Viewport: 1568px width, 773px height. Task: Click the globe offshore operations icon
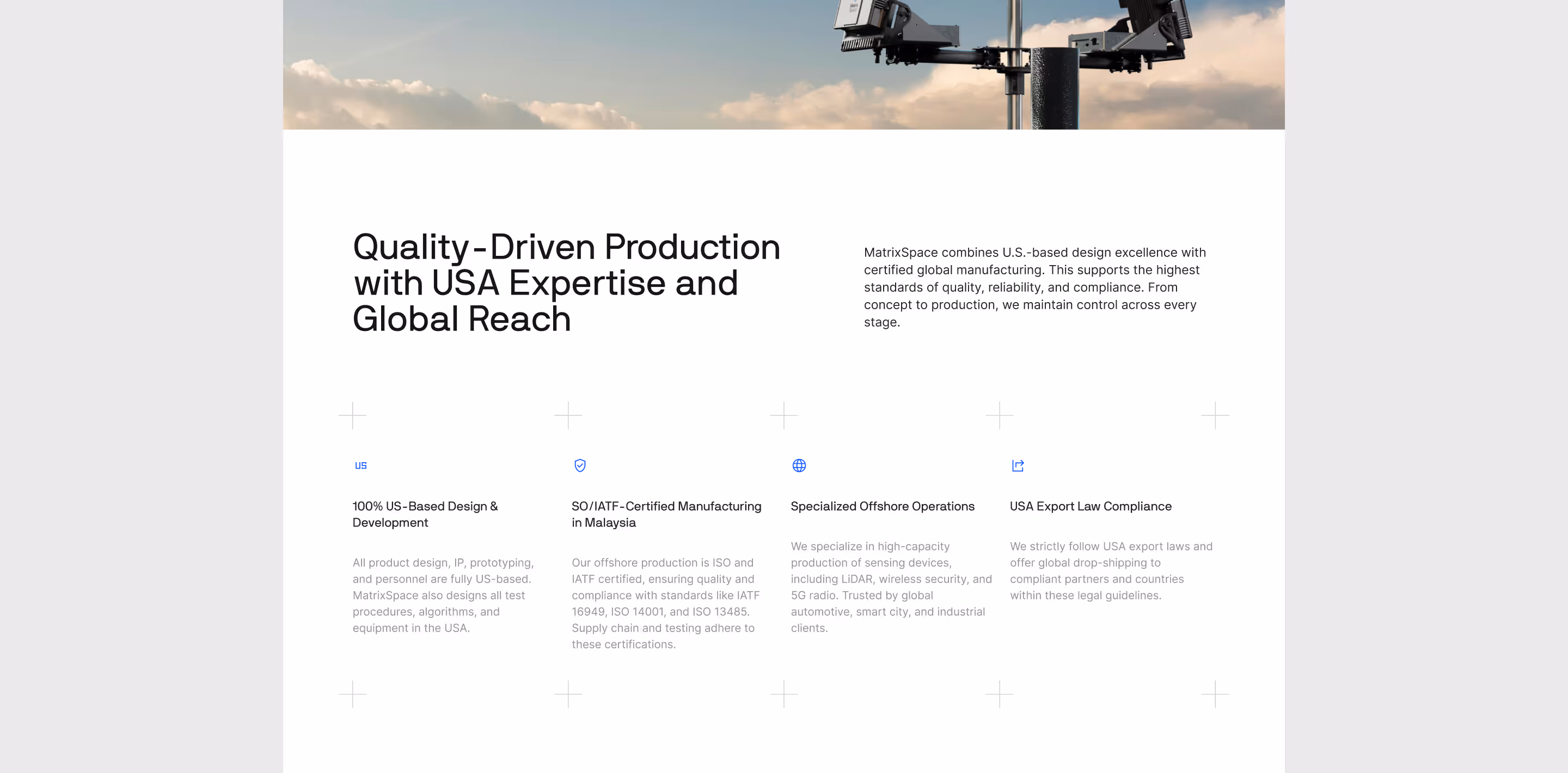pyautogui.click(x=799, y=465)
